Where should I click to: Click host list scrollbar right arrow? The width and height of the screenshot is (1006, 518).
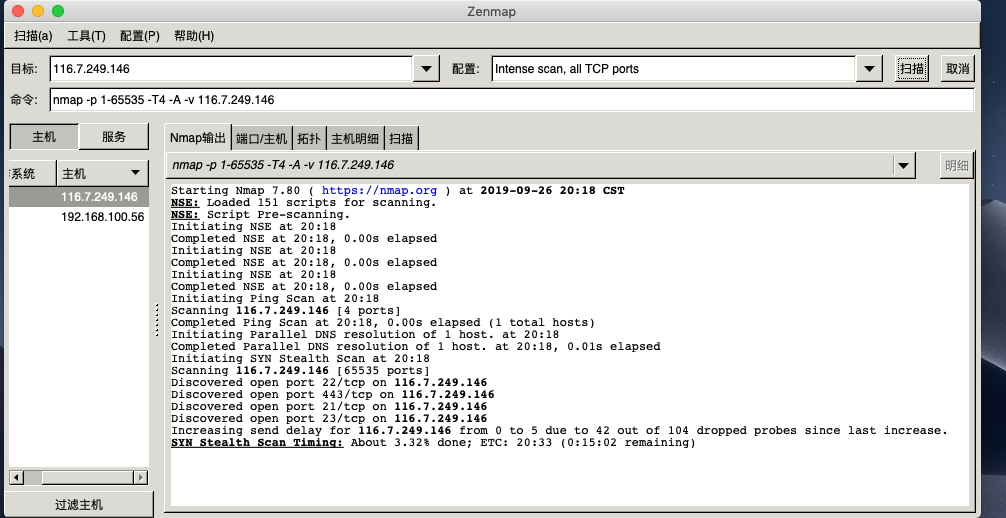[x=141, y=478]
